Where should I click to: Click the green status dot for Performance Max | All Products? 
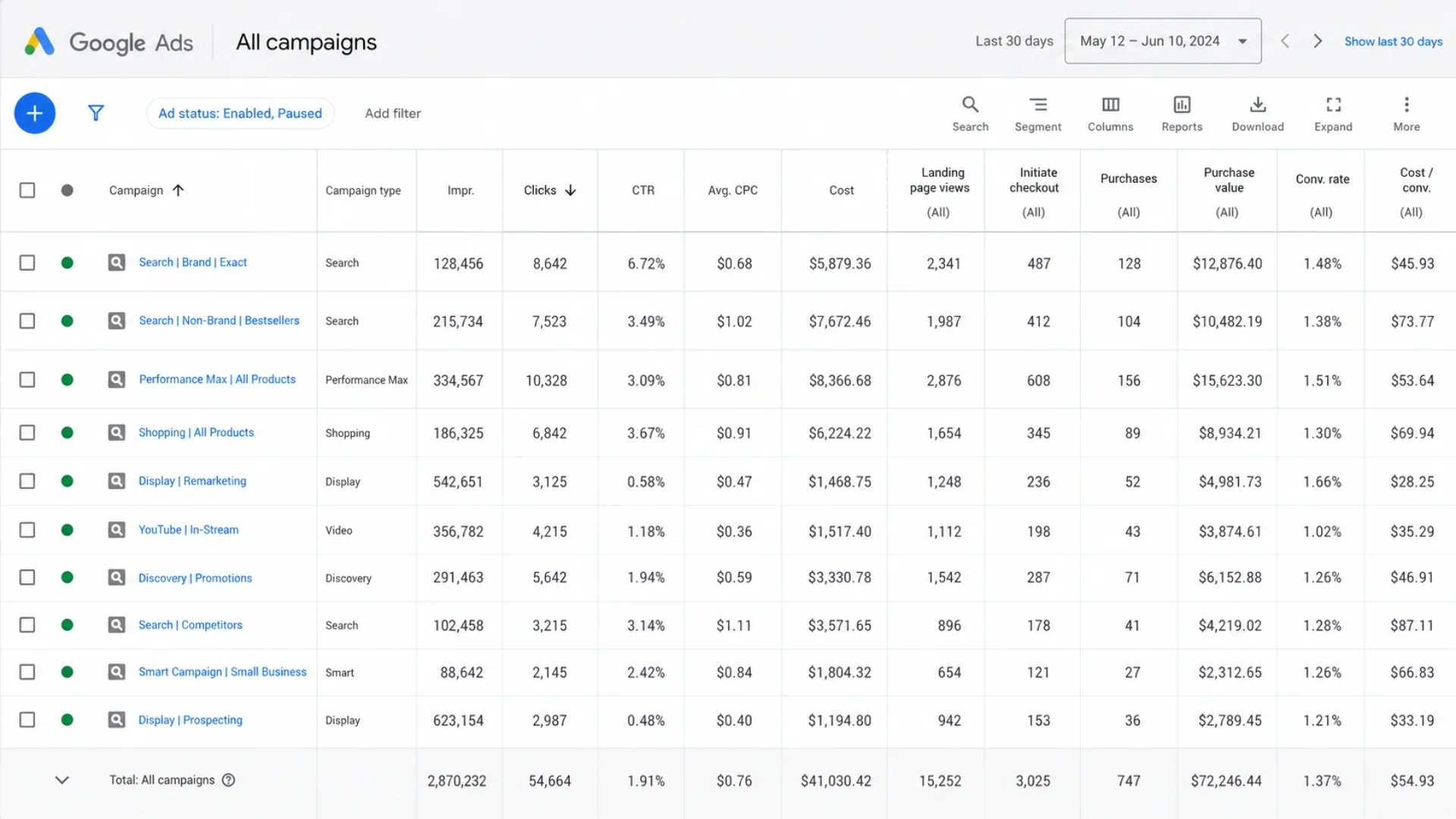[67, 379]
